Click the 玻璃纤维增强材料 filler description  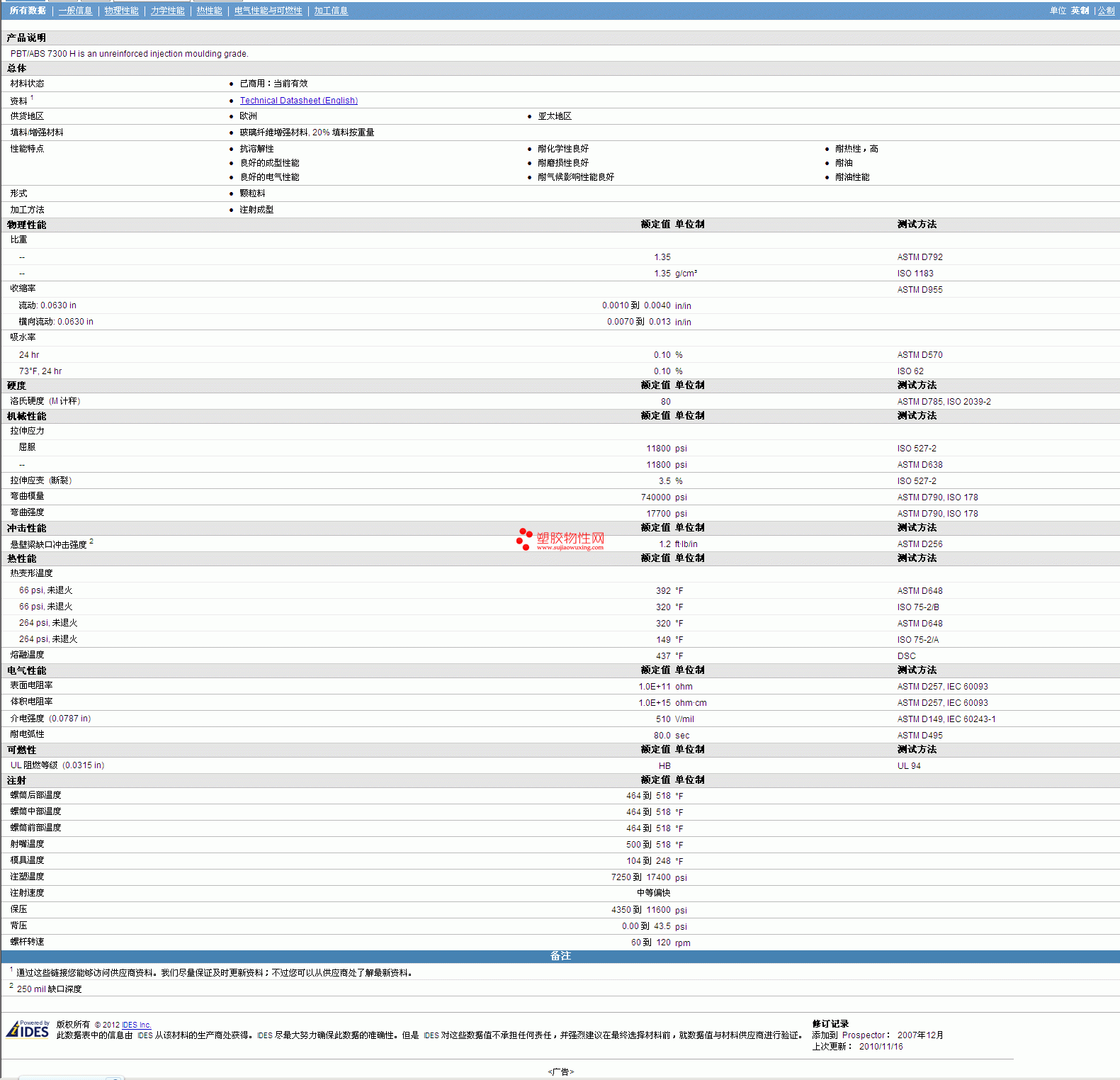(x=307, y=133)
